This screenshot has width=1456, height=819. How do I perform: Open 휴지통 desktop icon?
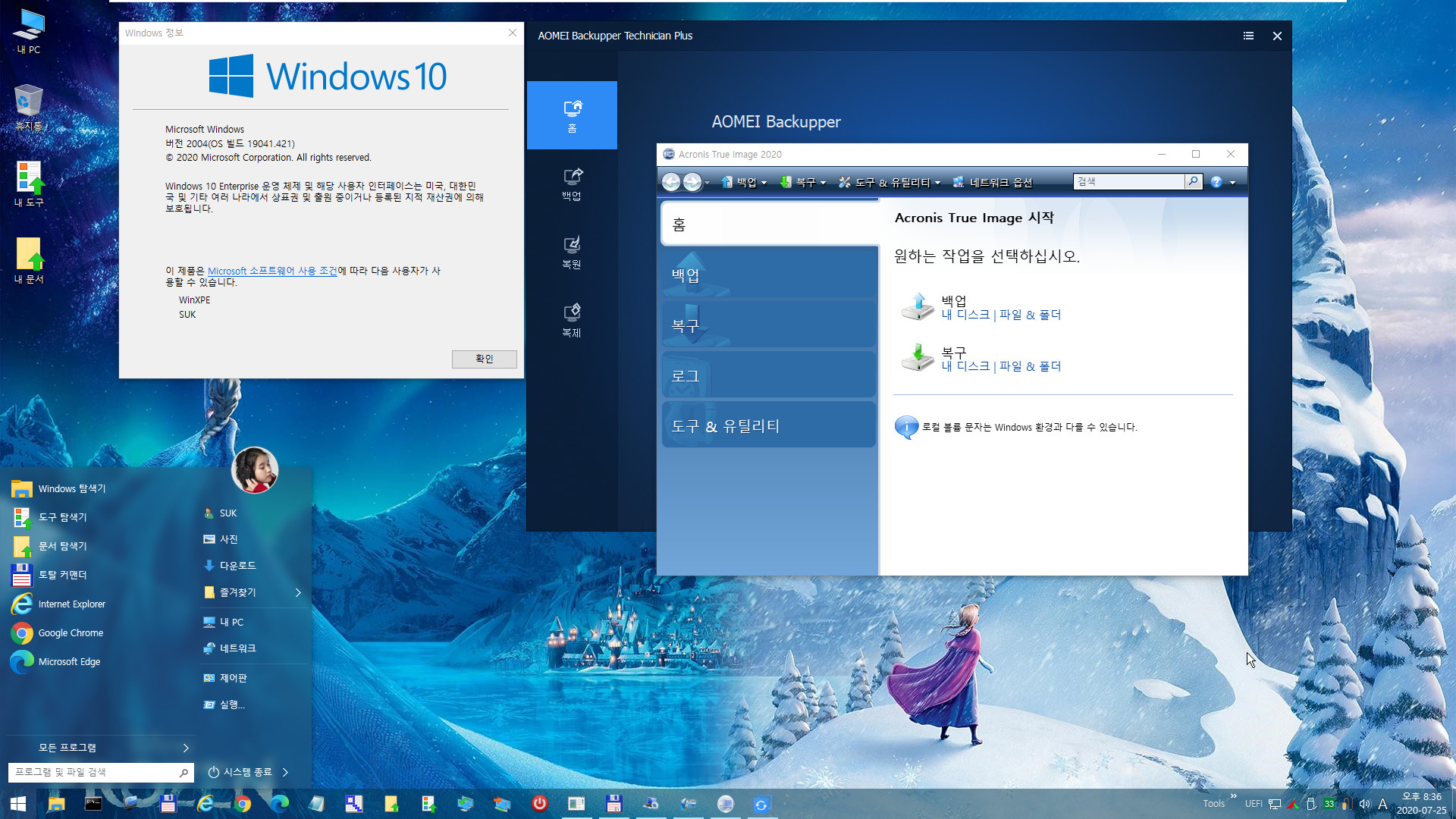29,108
